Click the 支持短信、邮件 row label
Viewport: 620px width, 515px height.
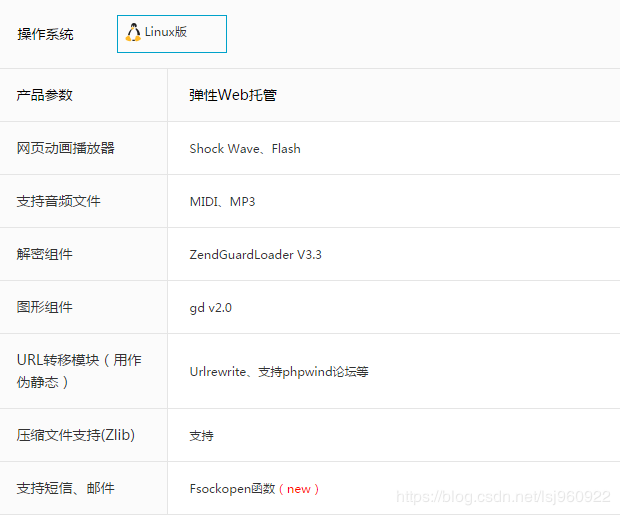[65, 488]
